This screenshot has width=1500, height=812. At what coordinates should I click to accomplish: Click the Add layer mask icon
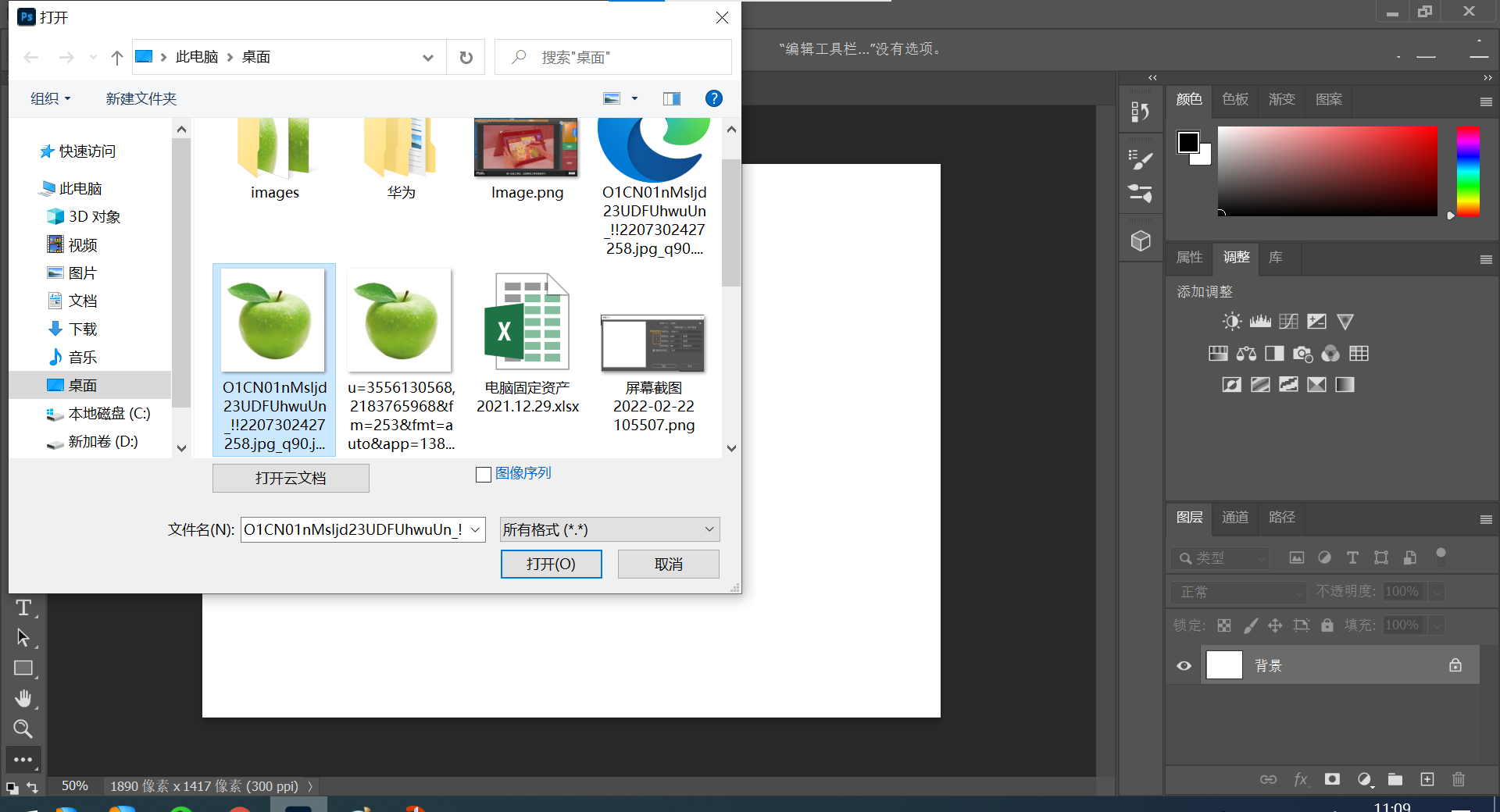[1332, 779]
